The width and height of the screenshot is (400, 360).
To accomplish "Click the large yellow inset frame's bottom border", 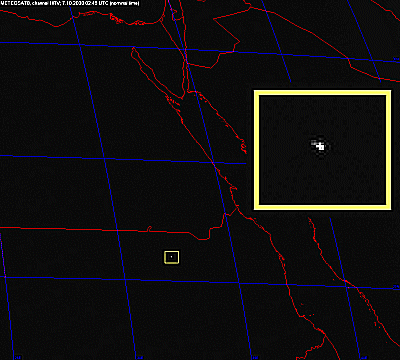I will pyautogui.click(x=322, y=207).
